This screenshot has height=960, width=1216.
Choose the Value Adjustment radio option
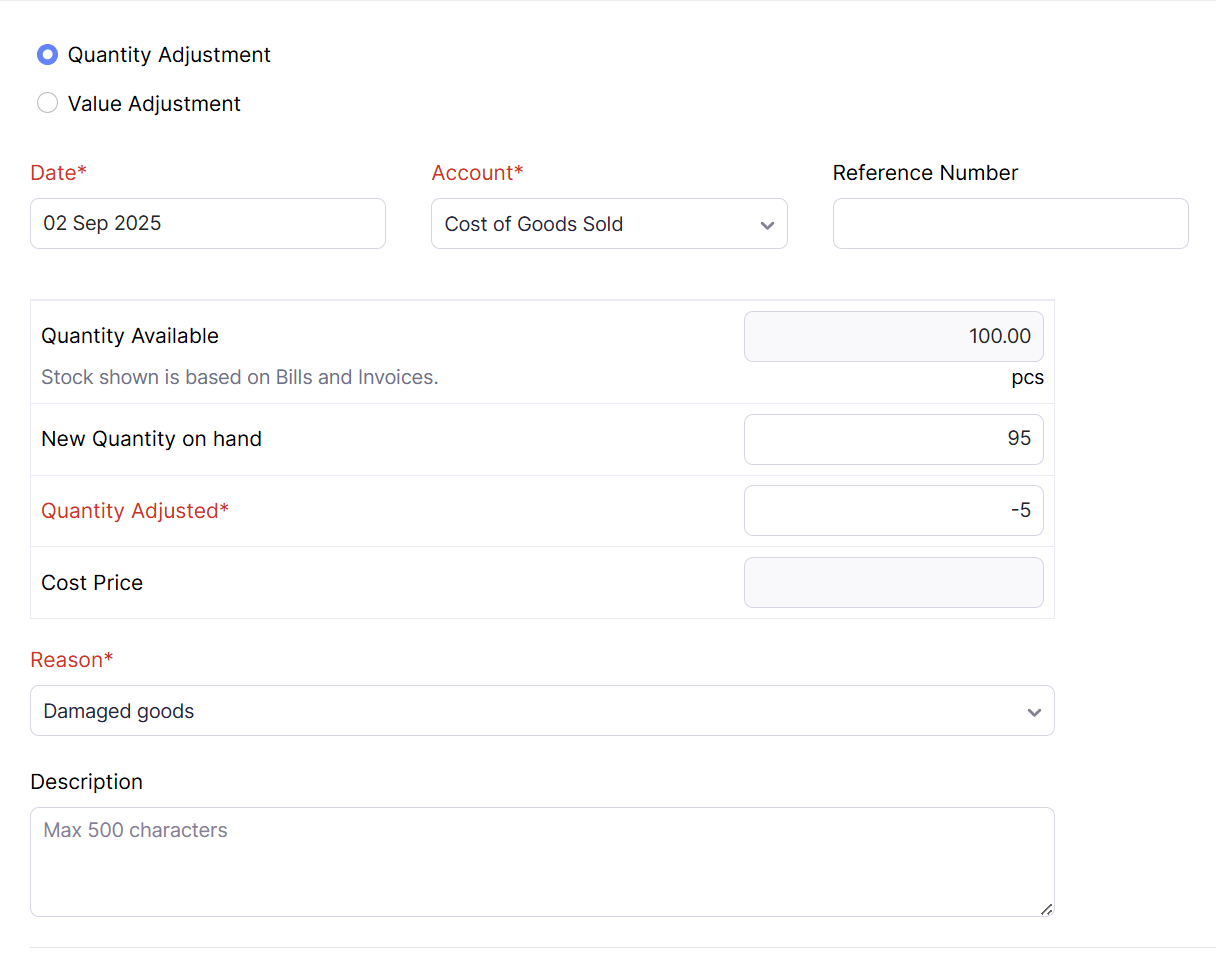(47, 104)
